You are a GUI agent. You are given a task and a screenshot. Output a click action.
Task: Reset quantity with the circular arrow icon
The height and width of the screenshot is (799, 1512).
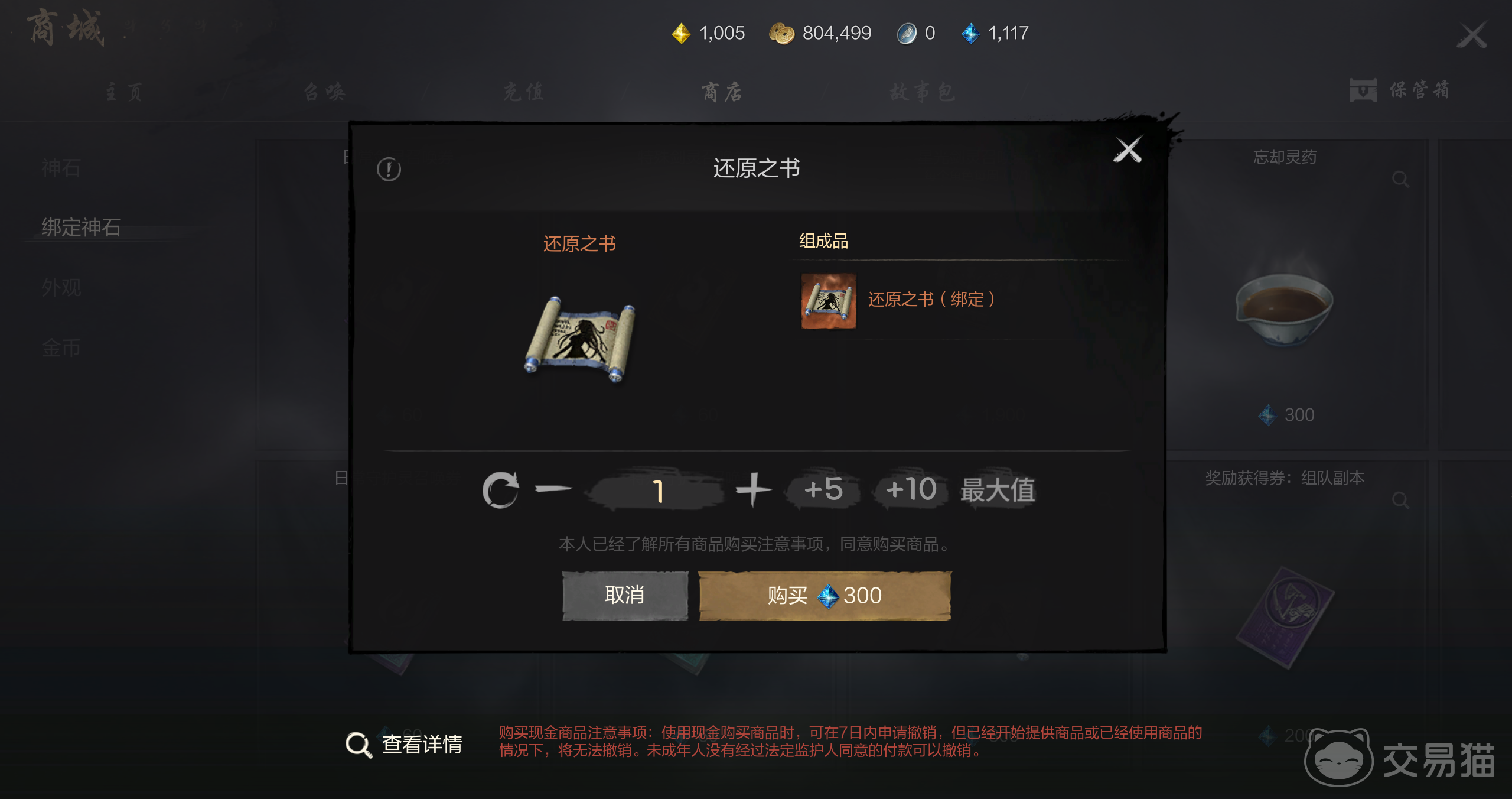[500, 490]
